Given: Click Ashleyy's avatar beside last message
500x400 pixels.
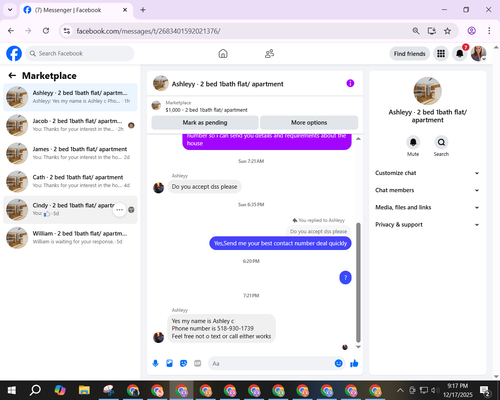Looking at the screenshot, I should point(158,337).
